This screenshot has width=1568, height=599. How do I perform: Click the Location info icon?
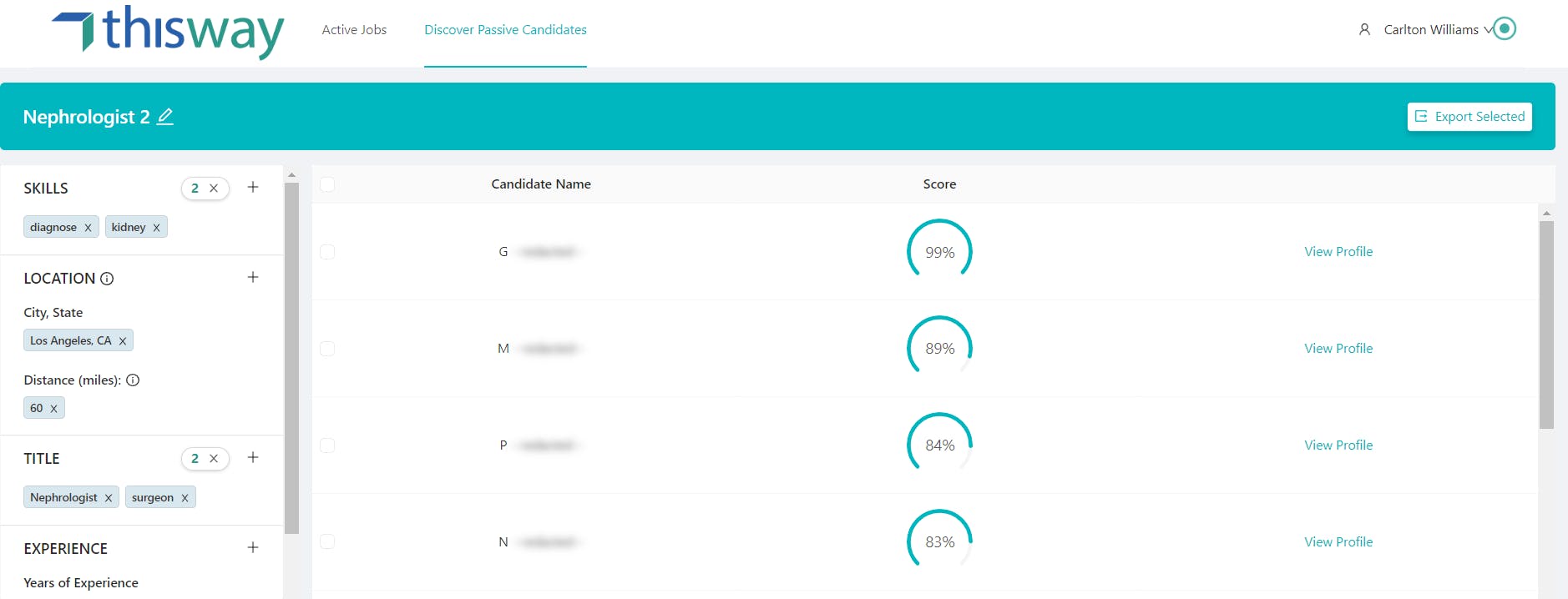click(x=107, y=279)
